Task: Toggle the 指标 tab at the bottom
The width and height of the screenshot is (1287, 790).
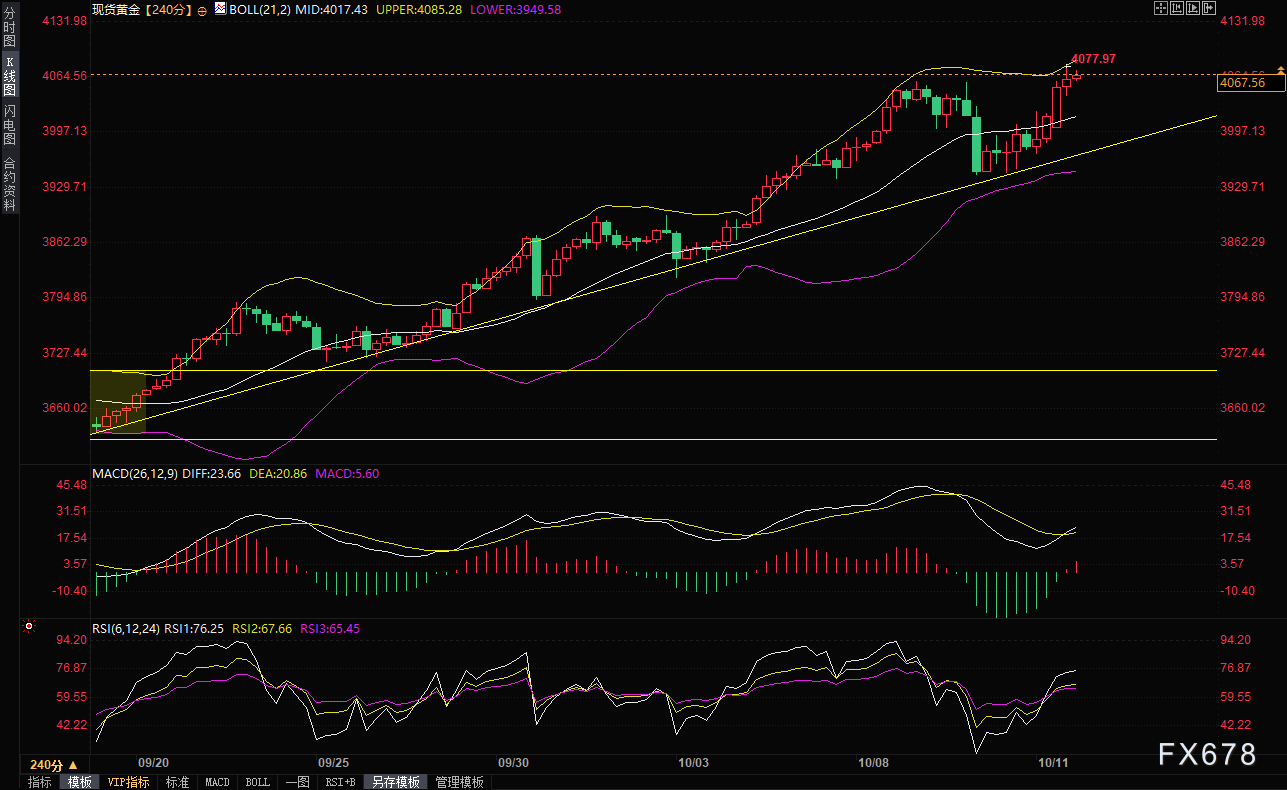Action: tap(40, 782)
